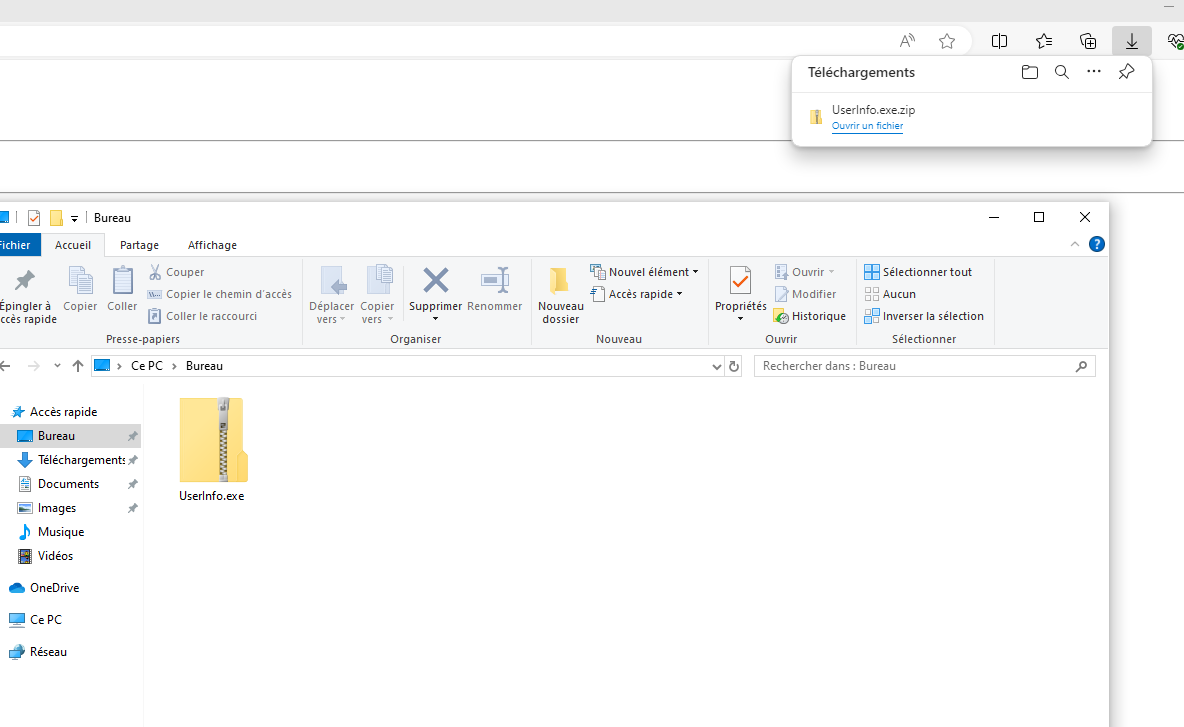This screenshot has width=1184, height=727.
Task: Open the Accès rapide ribbon dropdown
Action: click(x=637, y=294)
